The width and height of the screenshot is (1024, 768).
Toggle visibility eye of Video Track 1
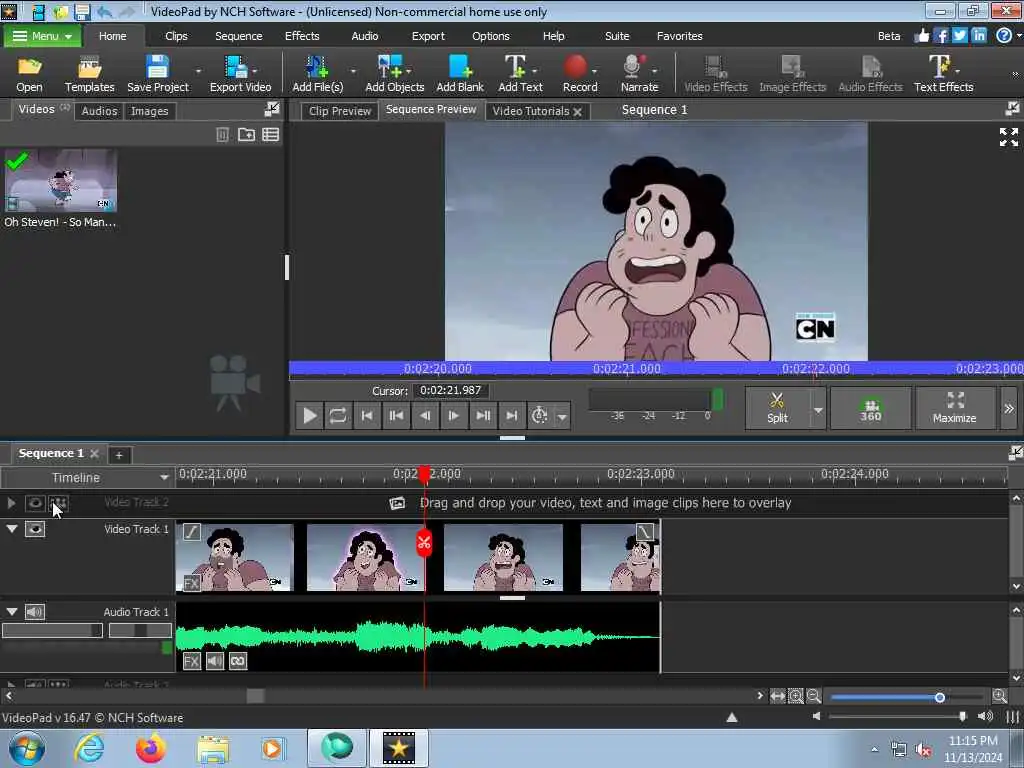click(x=35, y=529)
